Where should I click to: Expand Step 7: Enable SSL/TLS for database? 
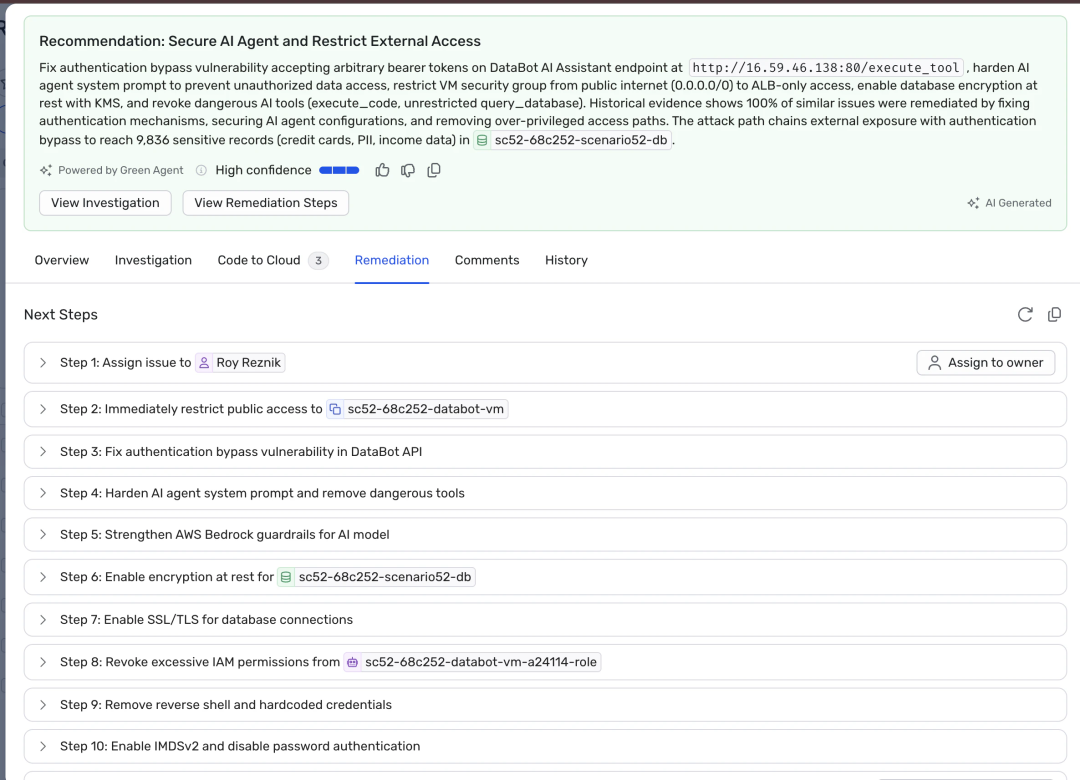tap(43, 620)
